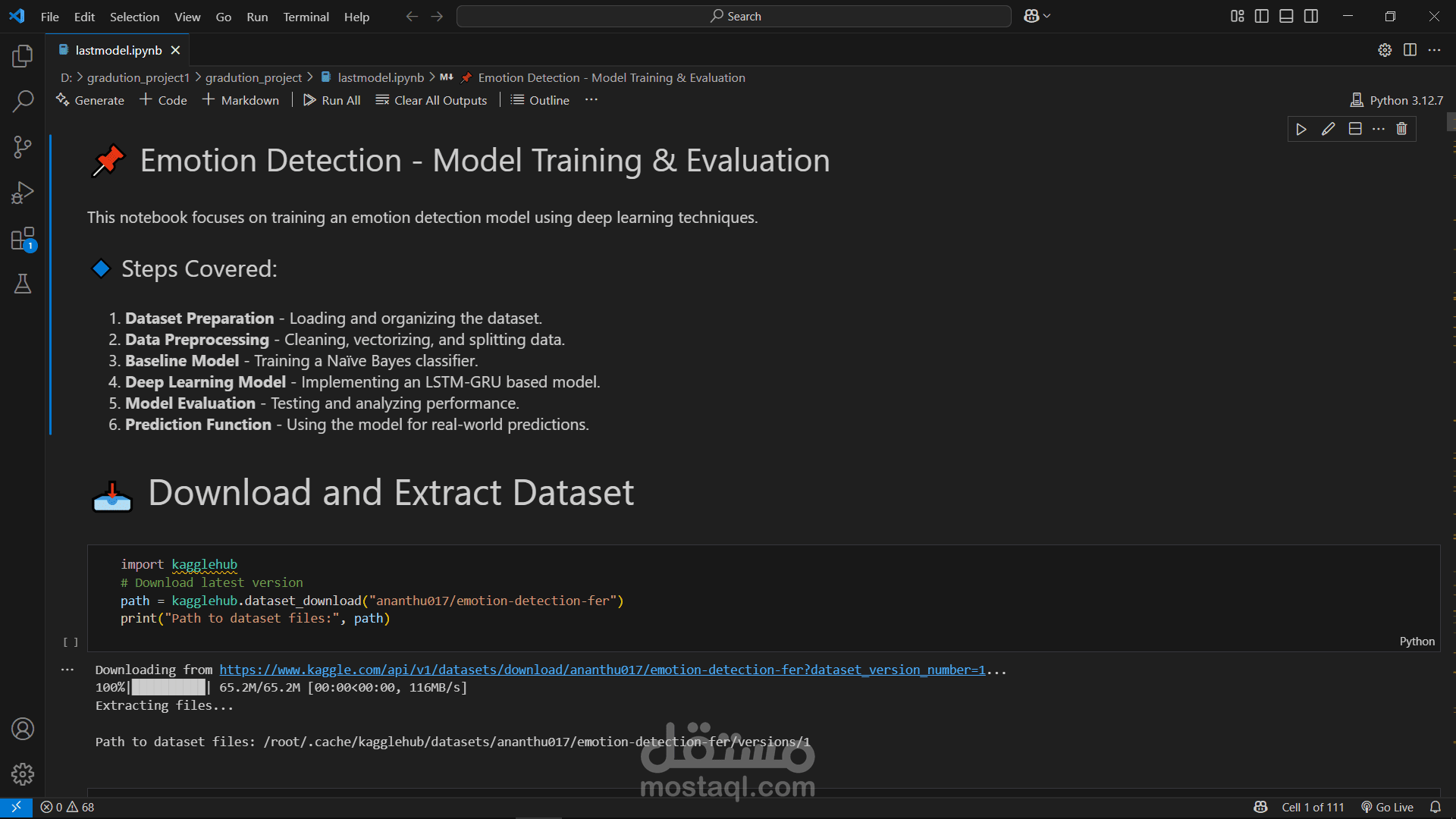Open more notebook toolbar actions ellipsis
This screenshot has width=1456, height=819.
[591, 100]
